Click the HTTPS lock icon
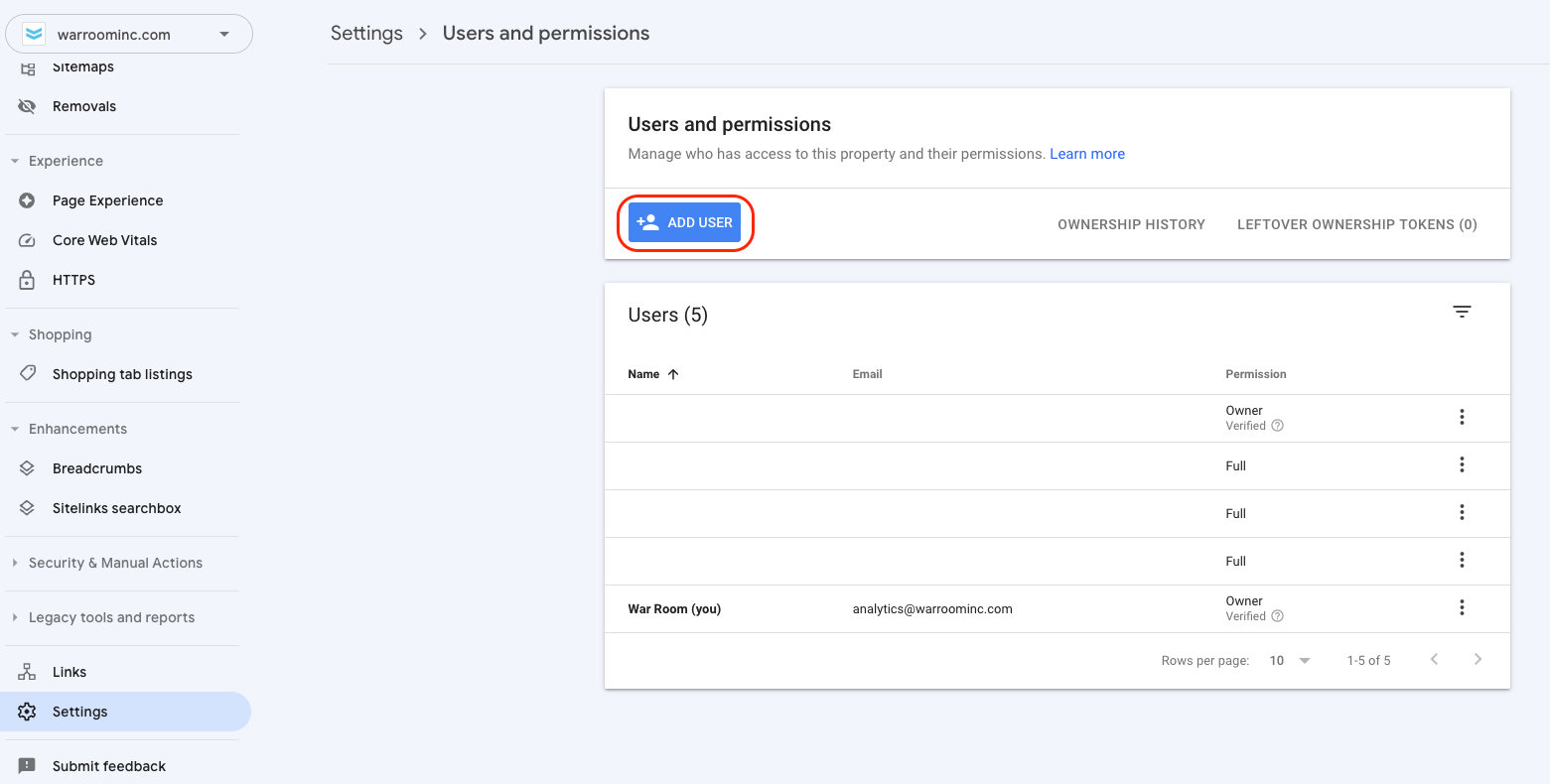This screenshot has height=784, width=1550. coord(28,280)
